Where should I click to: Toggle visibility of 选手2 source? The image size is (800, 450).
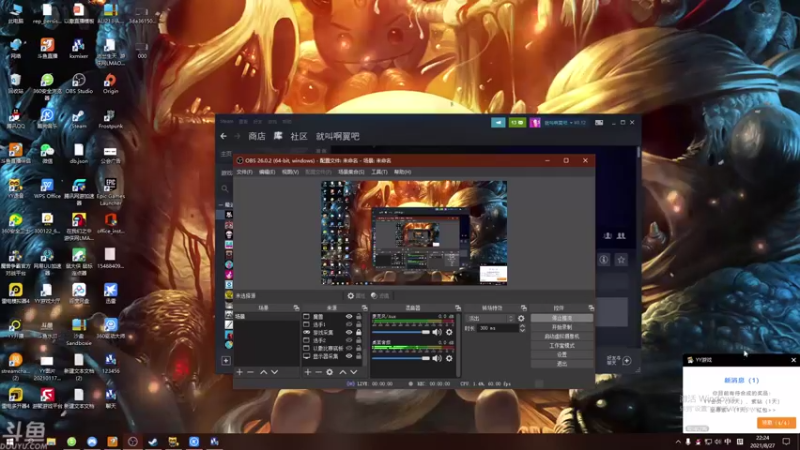[x=349, y=340]
